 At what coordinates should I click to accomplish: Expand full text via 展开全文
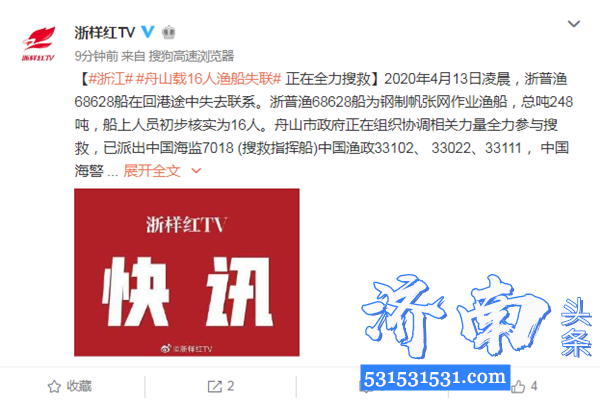tap(152, 171)
